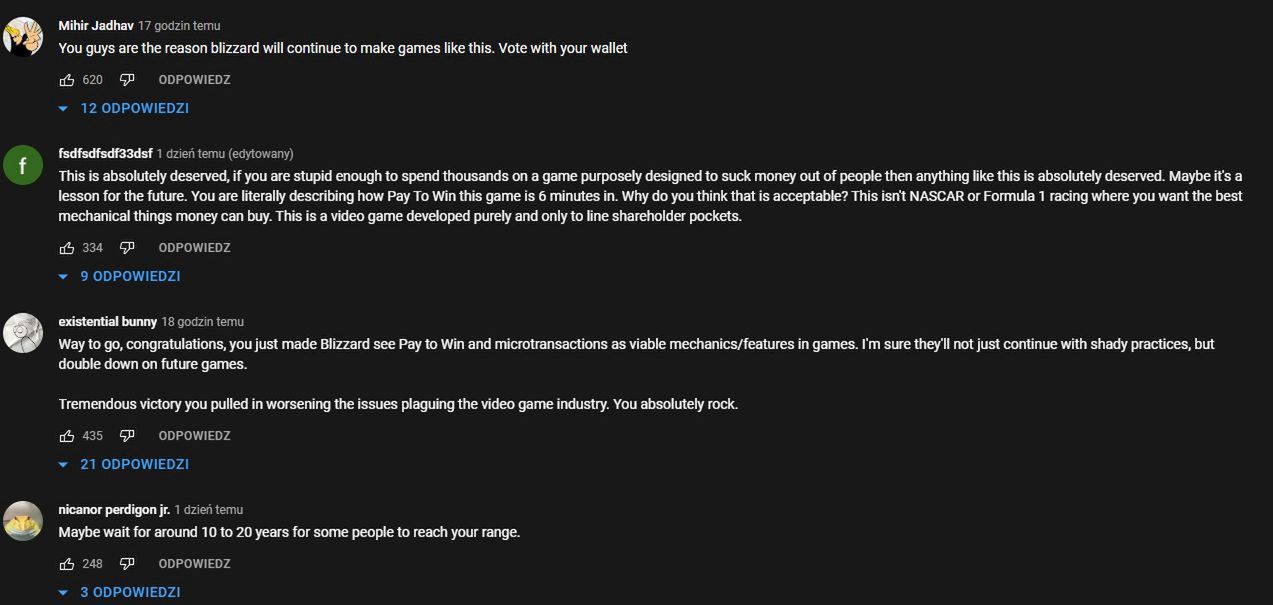Screen dimensions: 1273x605
Task: Open the '17 godzin temu' timestamp link
Action: pyautogui.click(x=179, y=26)
